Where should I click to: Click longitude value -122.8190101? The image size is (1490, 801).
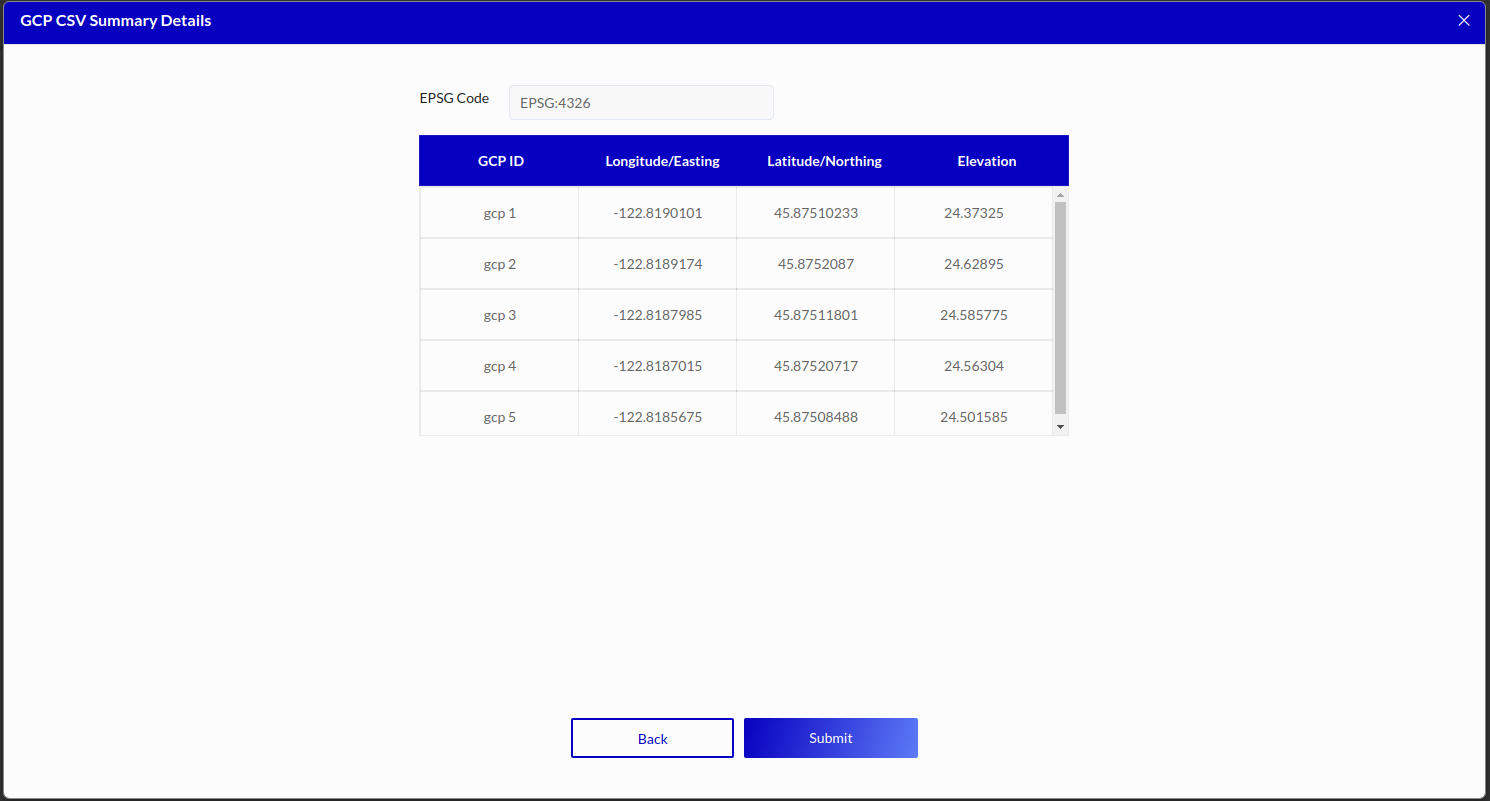[658, 213]
